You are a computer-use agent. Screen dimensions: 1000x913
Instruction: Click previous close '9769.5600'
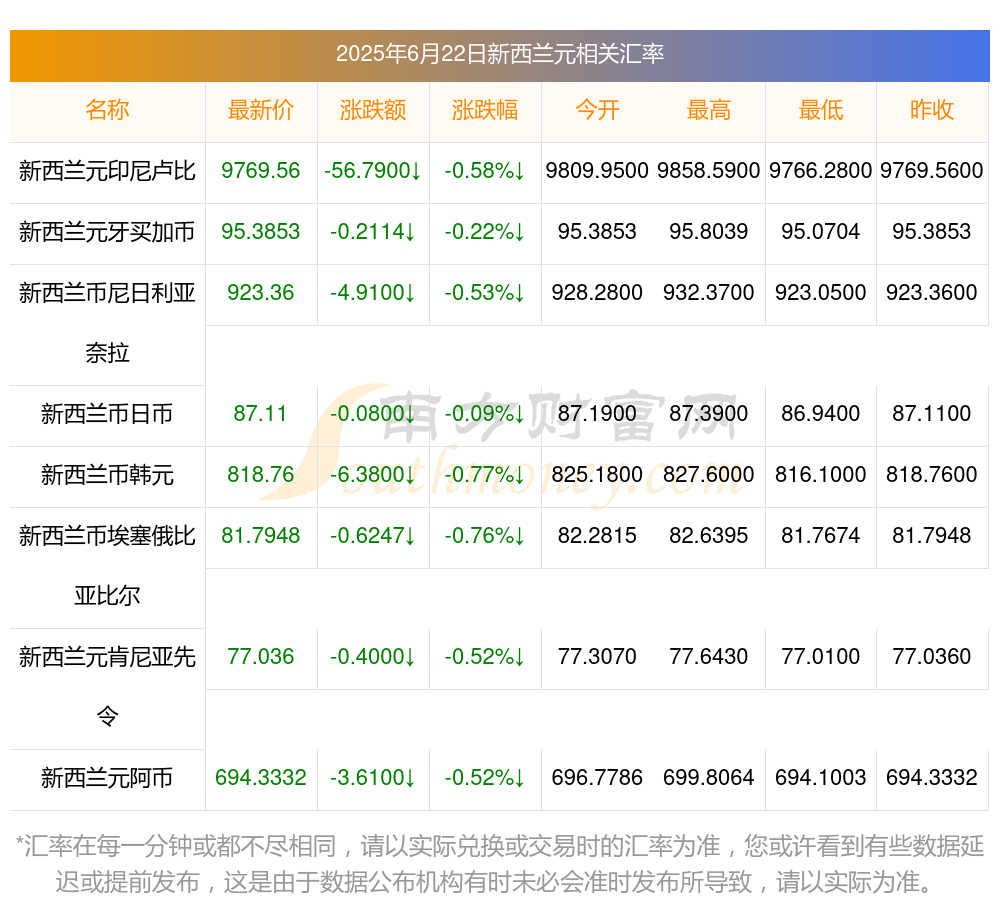point(932,171)
